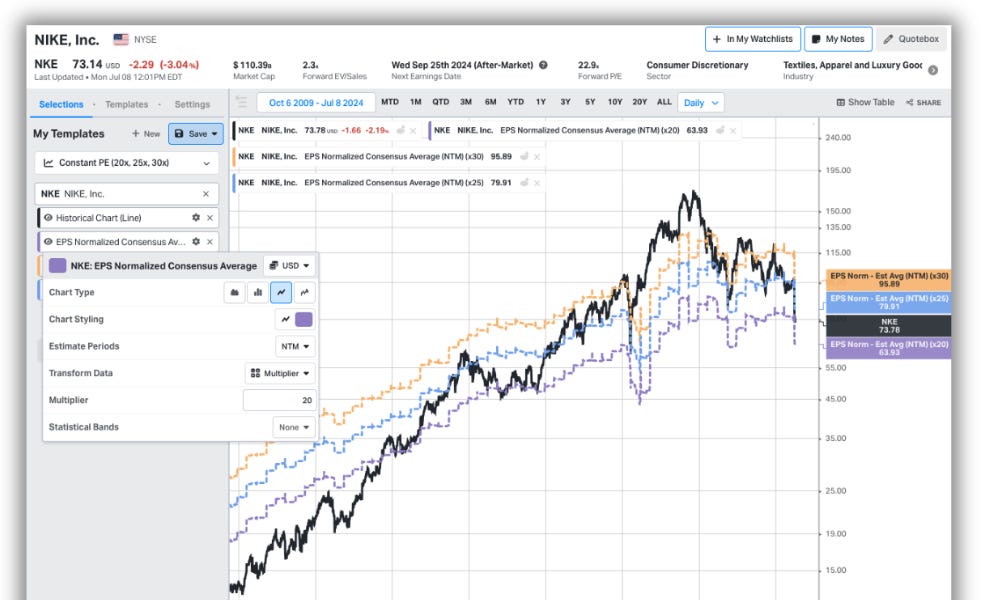Switch to the Settings tab
The height and width of the screenshot is (600, 981).
192,104
